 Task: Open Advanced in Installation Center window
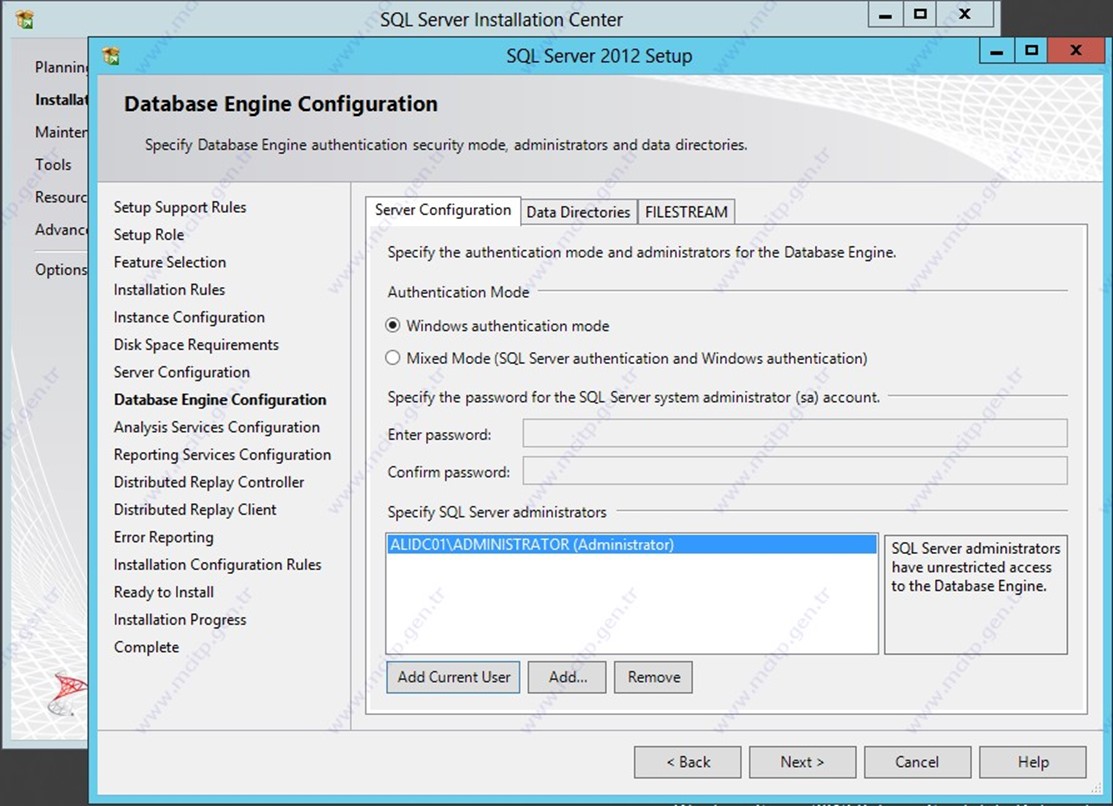coord(61,230)
